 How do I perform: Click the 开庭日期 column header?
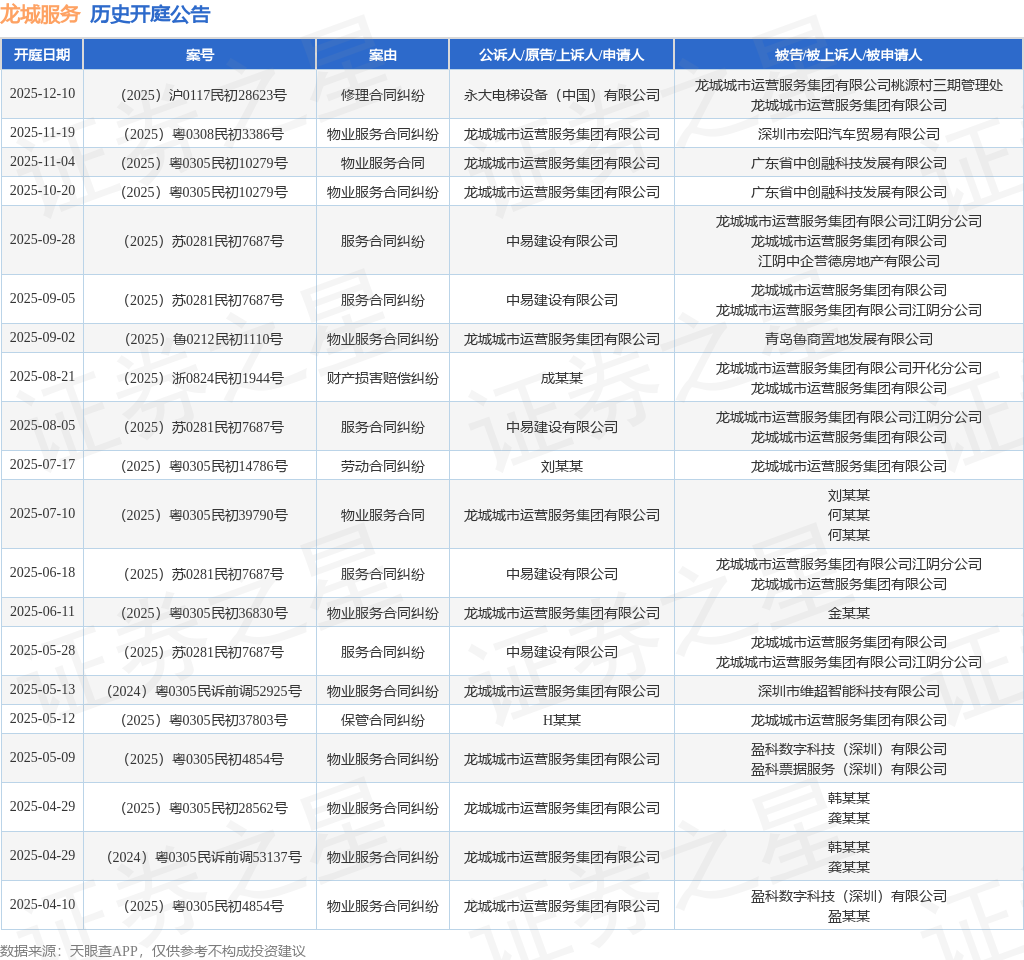pyautogui.click(x=42, y=55)
